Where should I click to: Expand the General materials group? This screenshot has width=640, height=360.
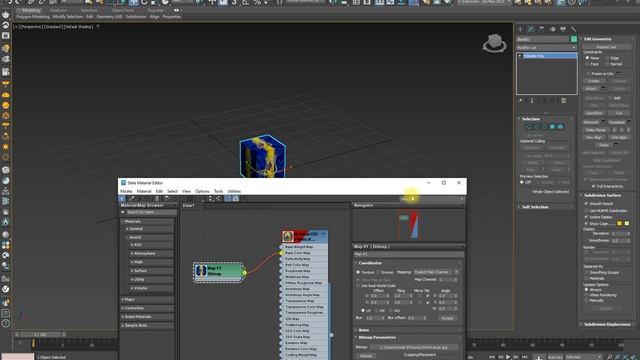click(150, 229)
